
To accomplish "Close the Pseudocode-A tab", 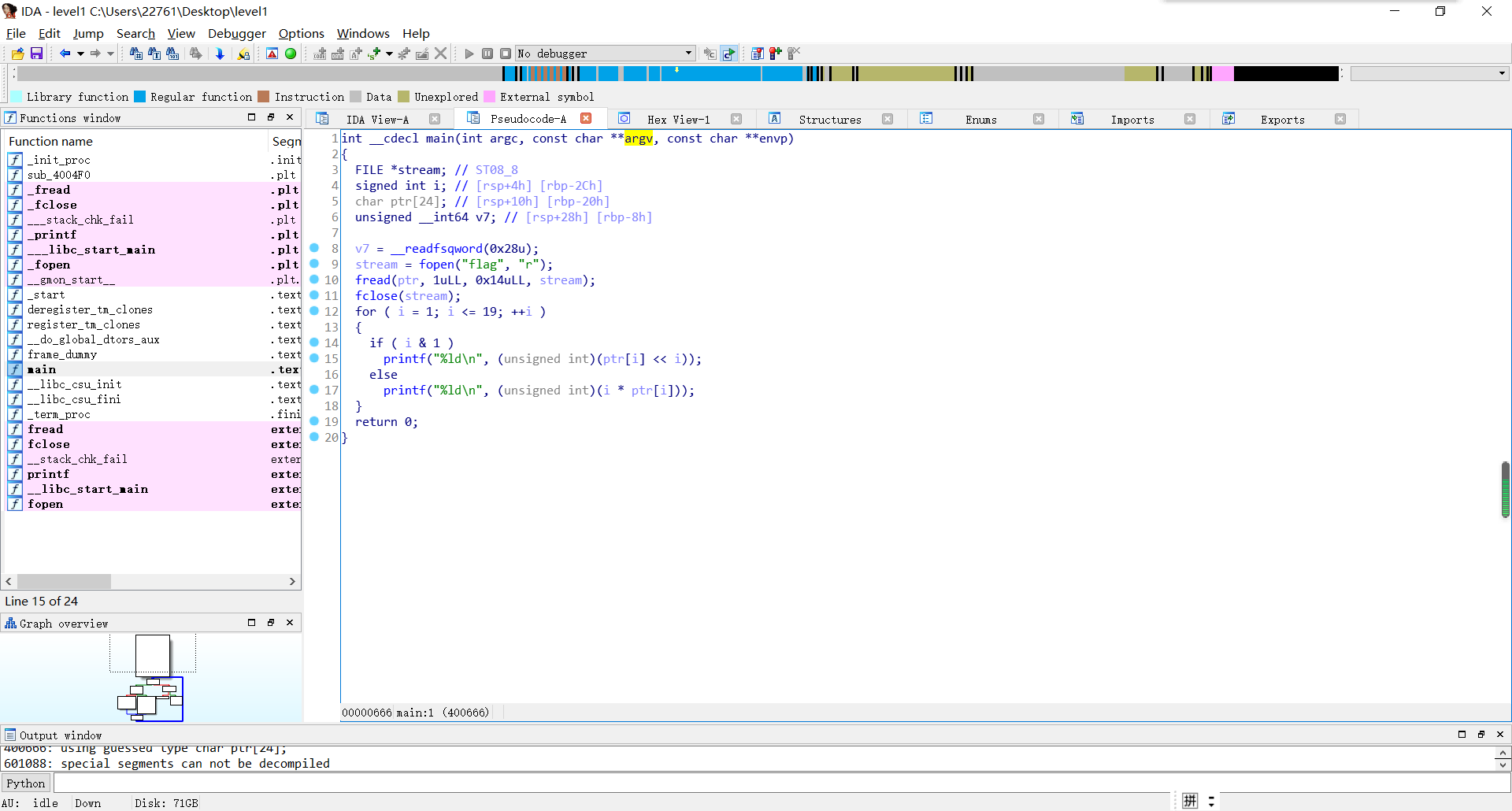I will pos(586,118).
